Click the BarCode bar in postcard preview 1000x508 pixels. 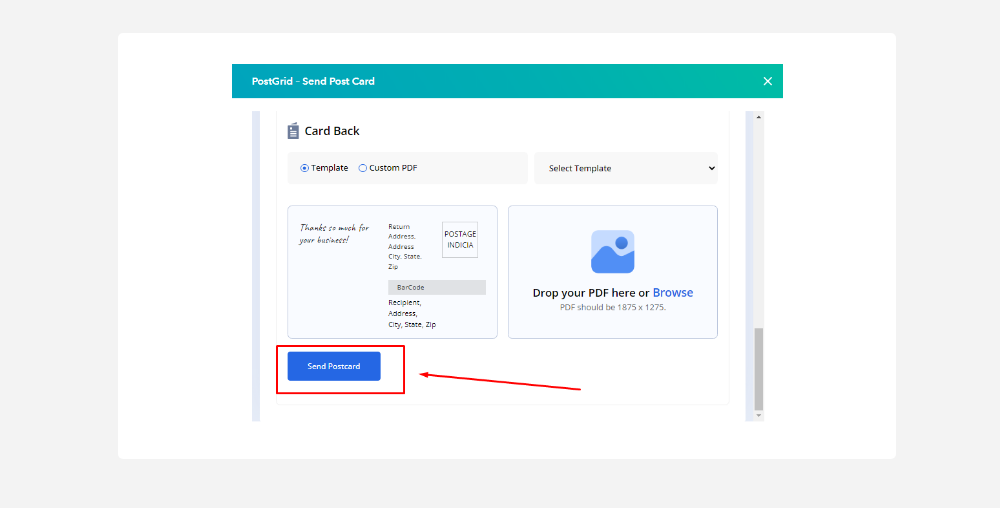pos(436,287)
